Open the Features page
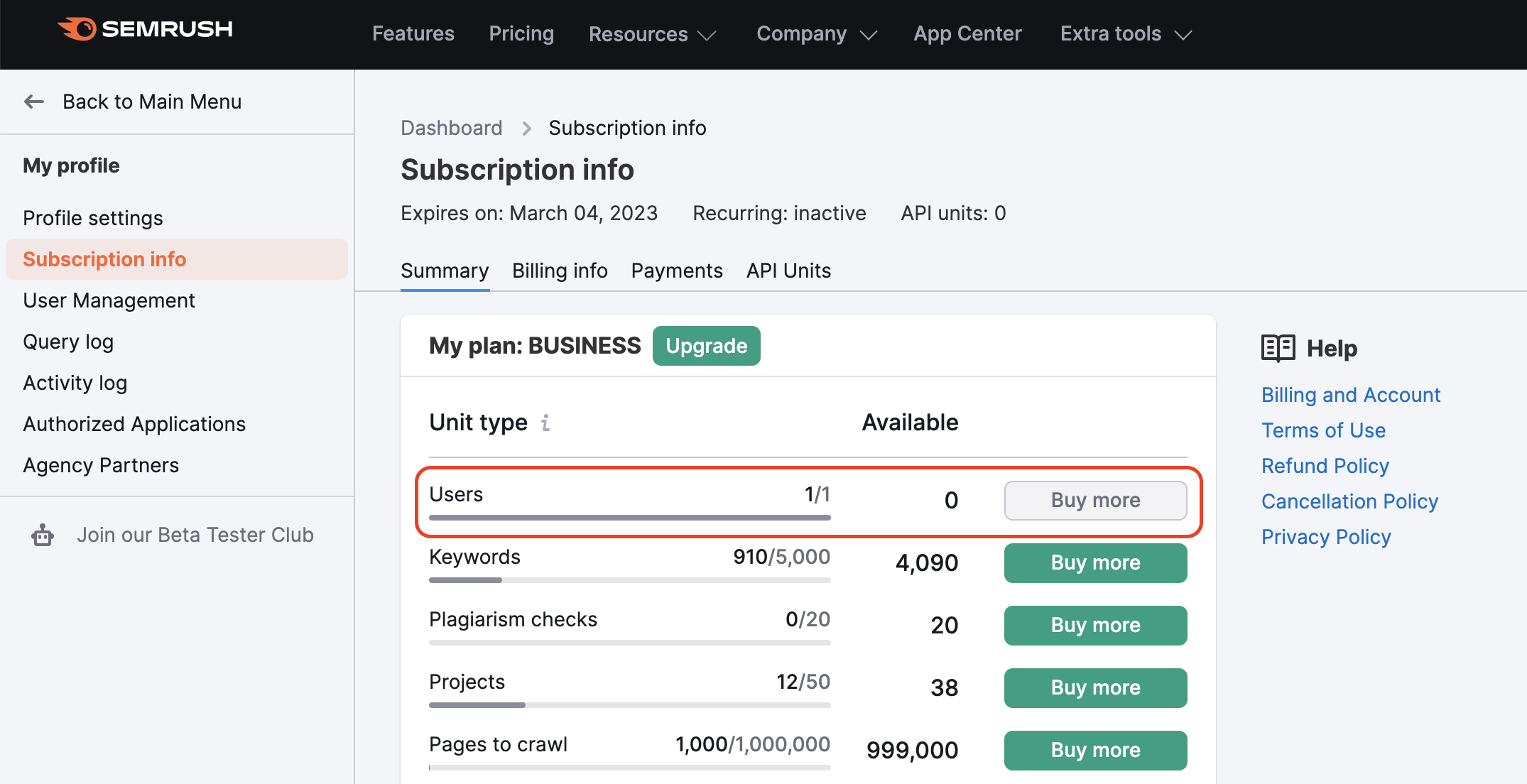This screenshot has width=1527, height=784. [413, 34]
